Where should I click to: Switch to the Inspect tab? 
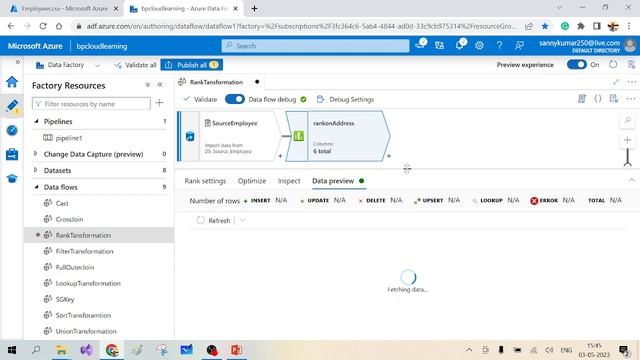tap(289, 181)
